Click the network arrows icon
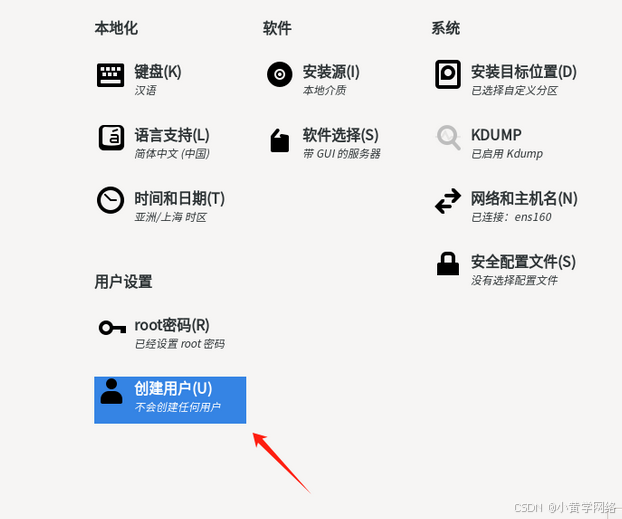 coord(448,201)
